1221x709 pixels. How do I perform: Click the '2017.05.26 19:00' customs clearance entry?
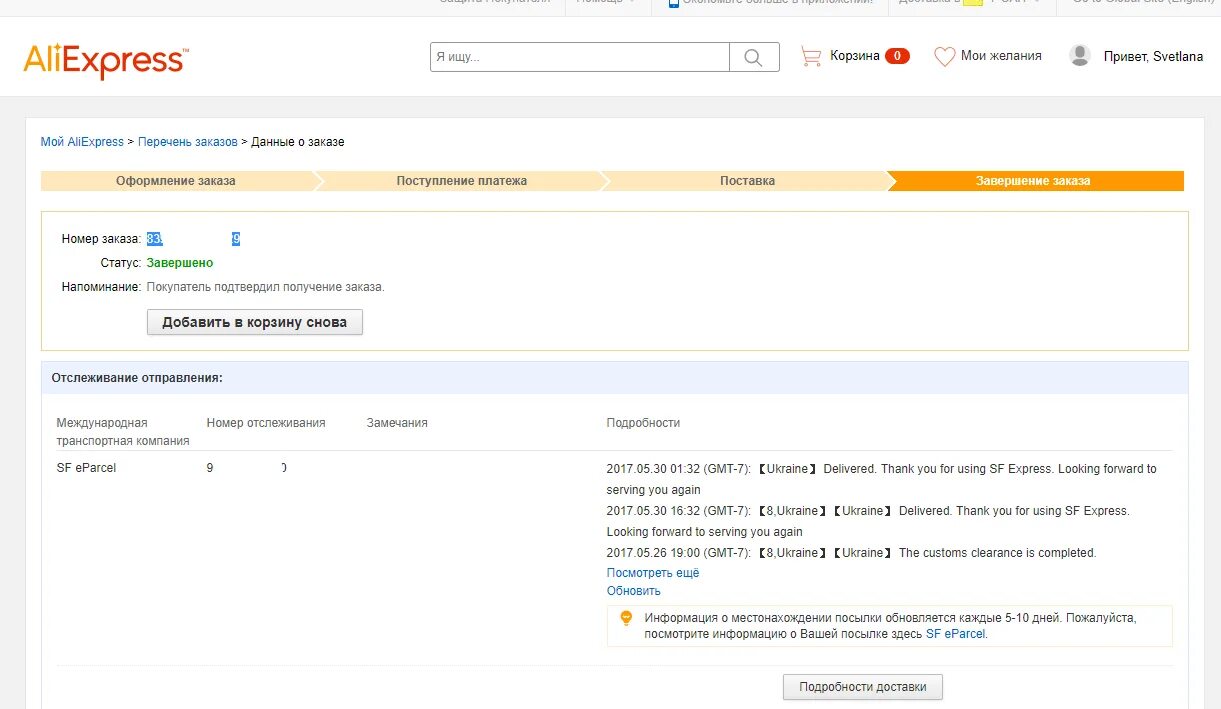pyautogui.click(x=851, y=553)
